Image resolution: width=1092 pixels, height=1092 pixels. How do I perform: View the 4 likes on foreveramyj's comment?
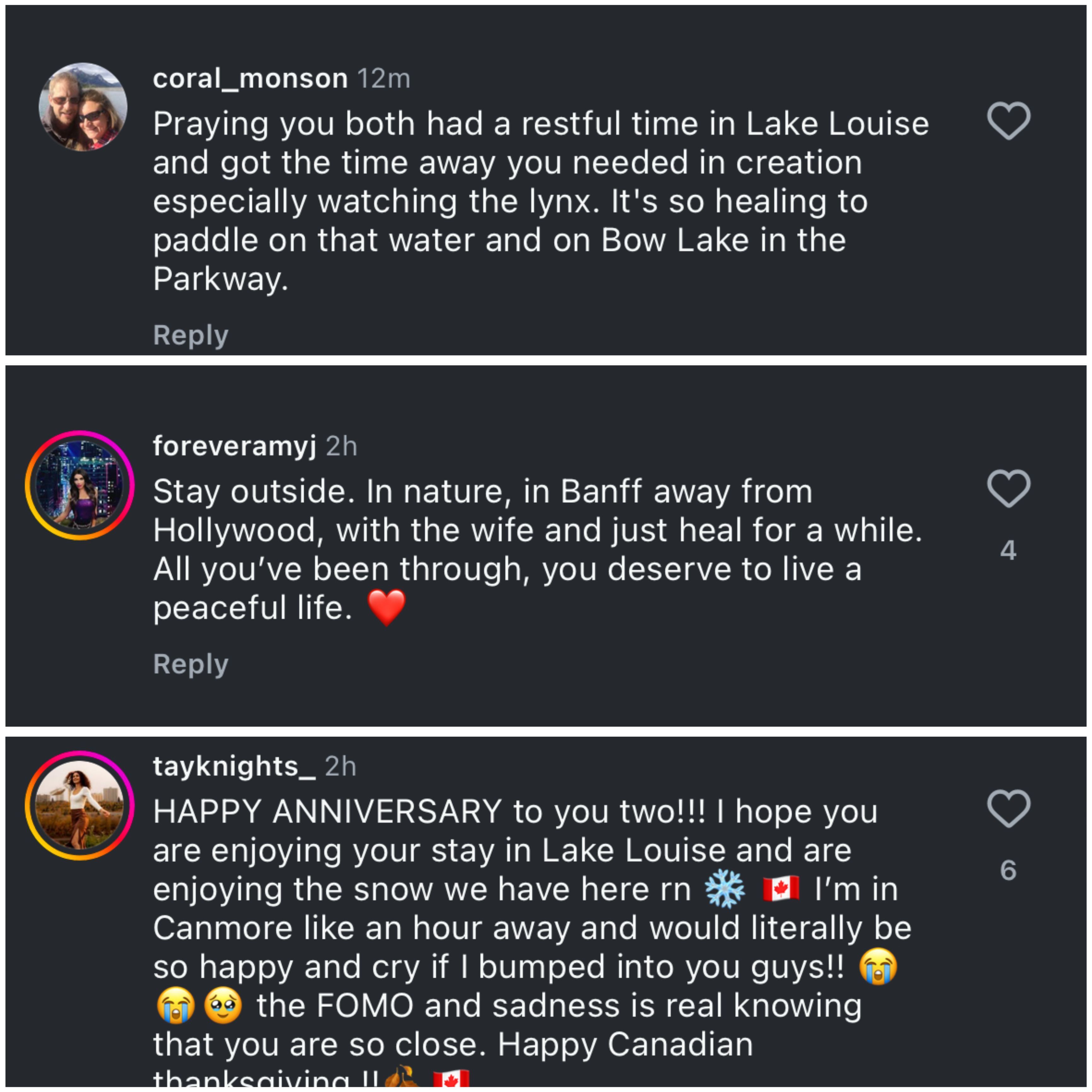(1008, 550)
